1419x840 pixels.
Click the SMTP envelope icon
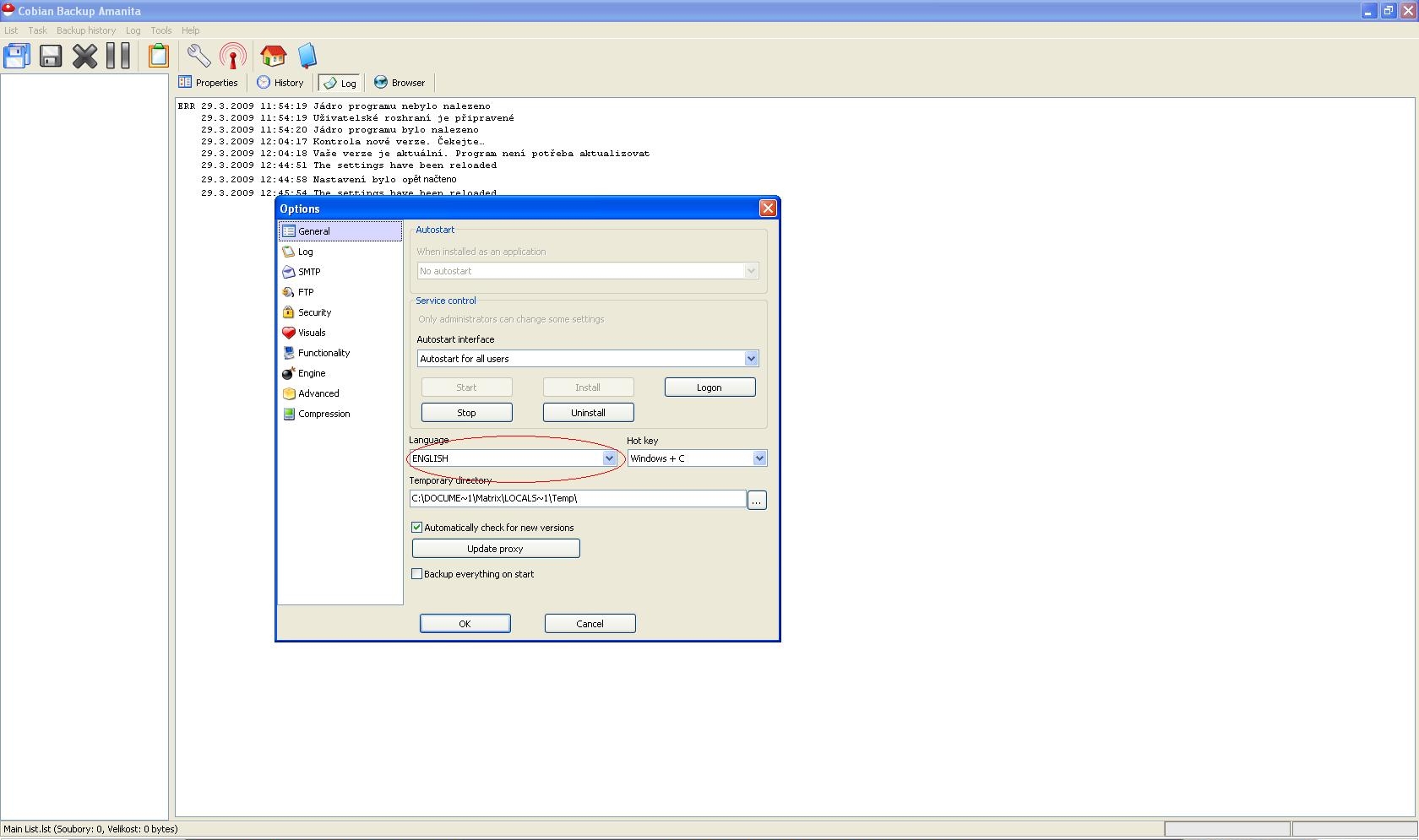coord(288,272)
